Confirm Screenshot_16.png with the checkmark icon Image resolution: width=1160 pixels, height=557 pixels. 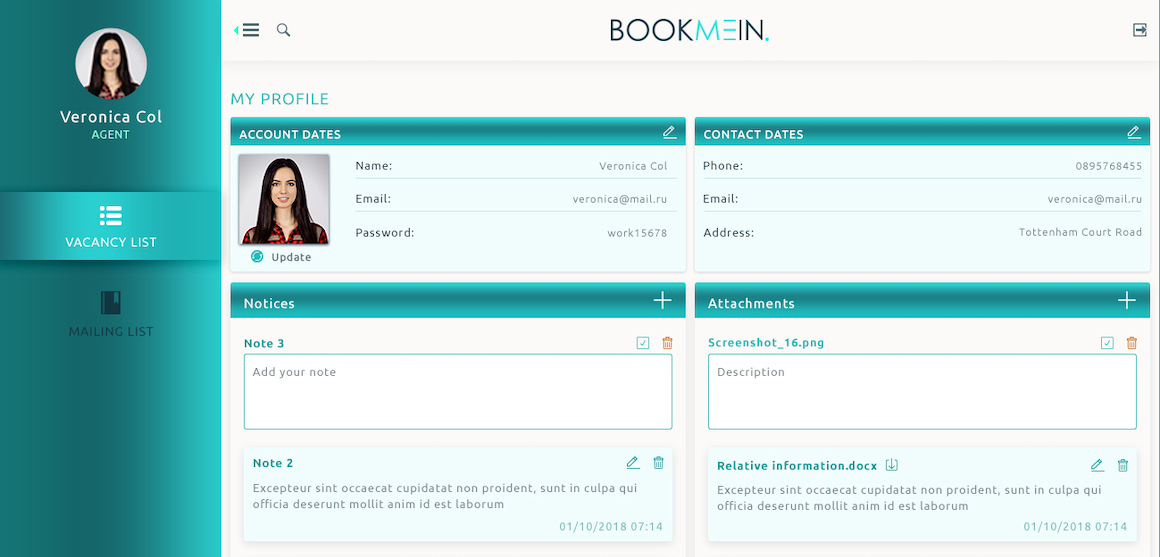[x=1107, y=343]
